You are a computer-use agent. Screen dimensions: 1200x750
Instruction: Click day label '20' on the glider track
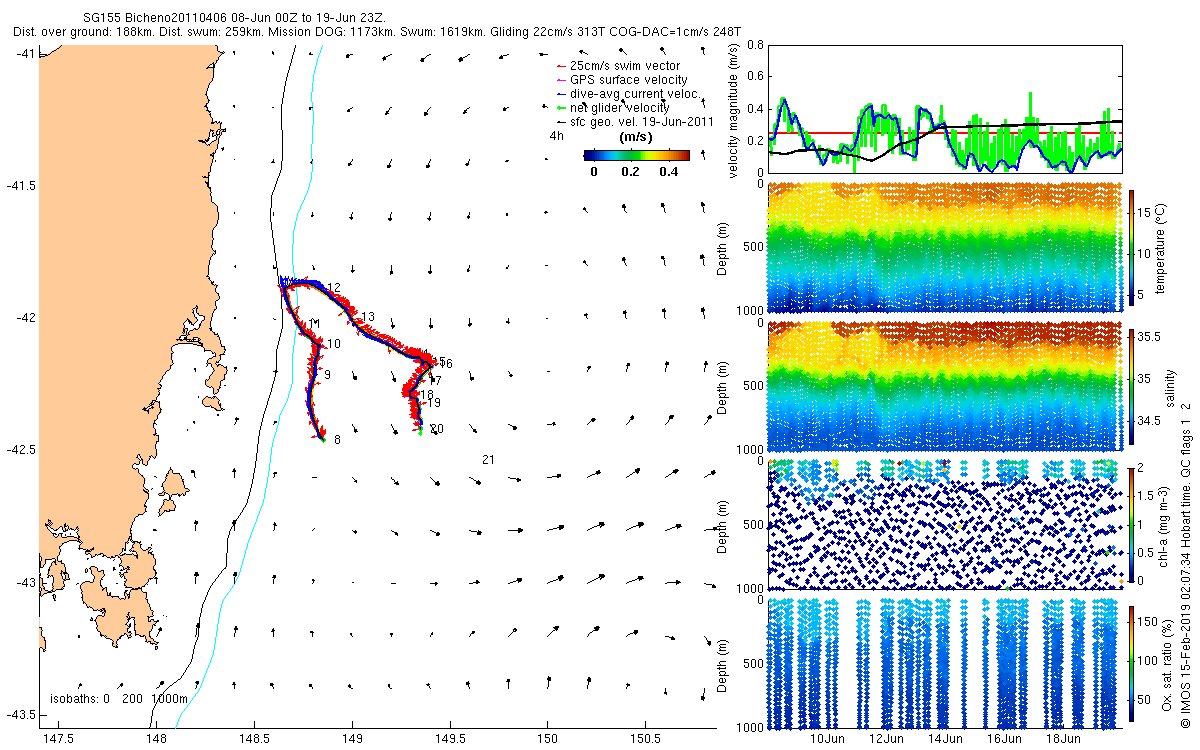point(438,429)
